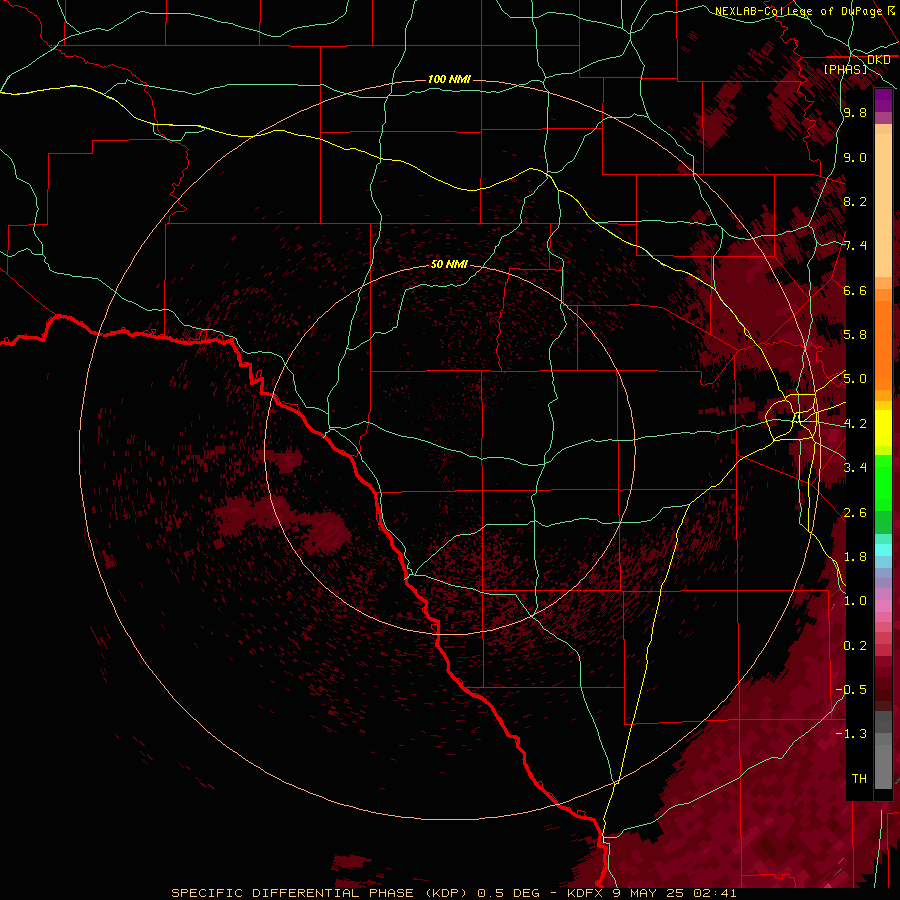Select the -0.5 value on the color scale
Image resolution: width=900 pixels, height=900 pixels.
[x=851, y=690]
